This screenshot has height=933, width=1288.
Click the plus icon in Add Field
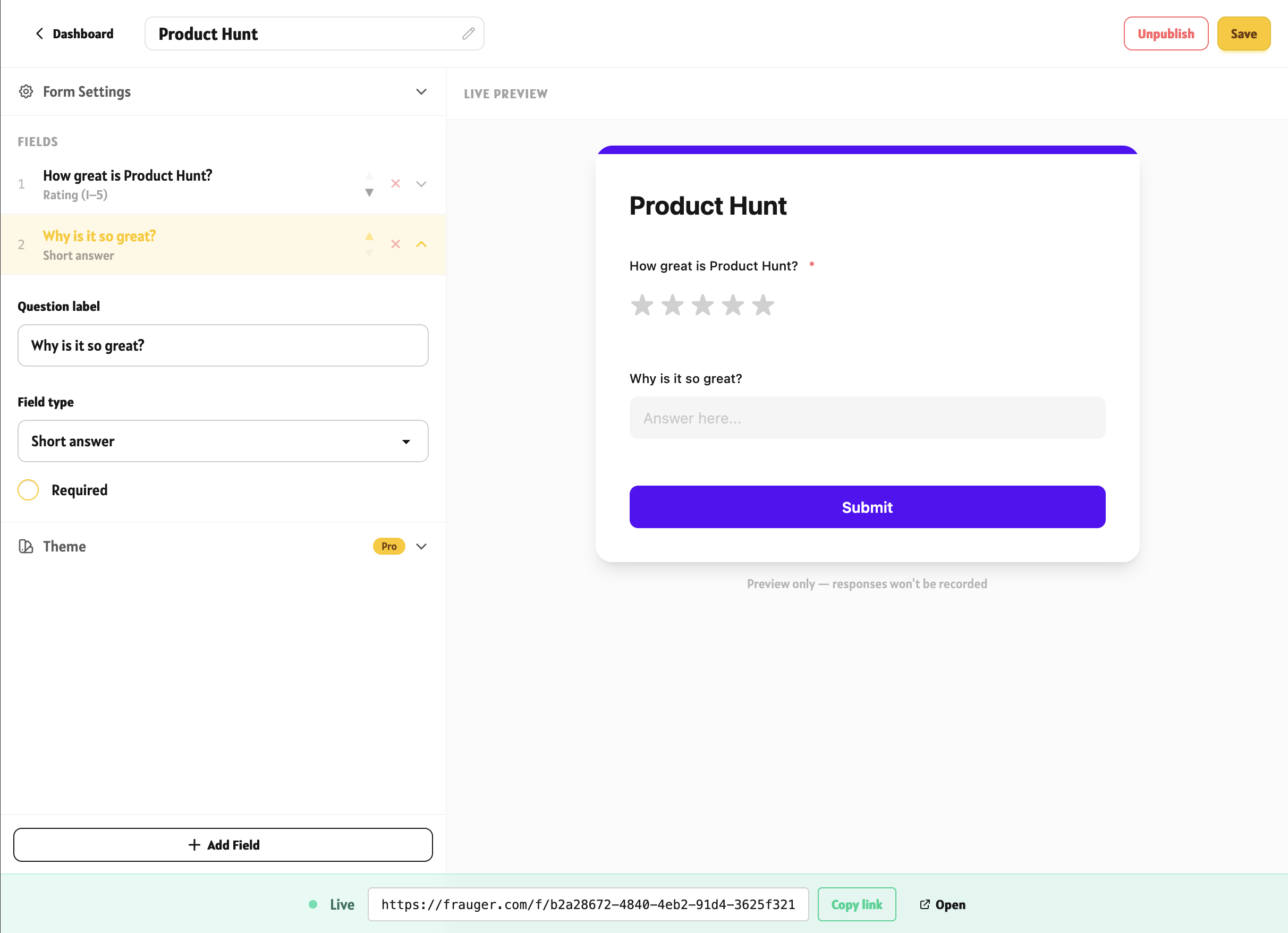tap(194, 845)
